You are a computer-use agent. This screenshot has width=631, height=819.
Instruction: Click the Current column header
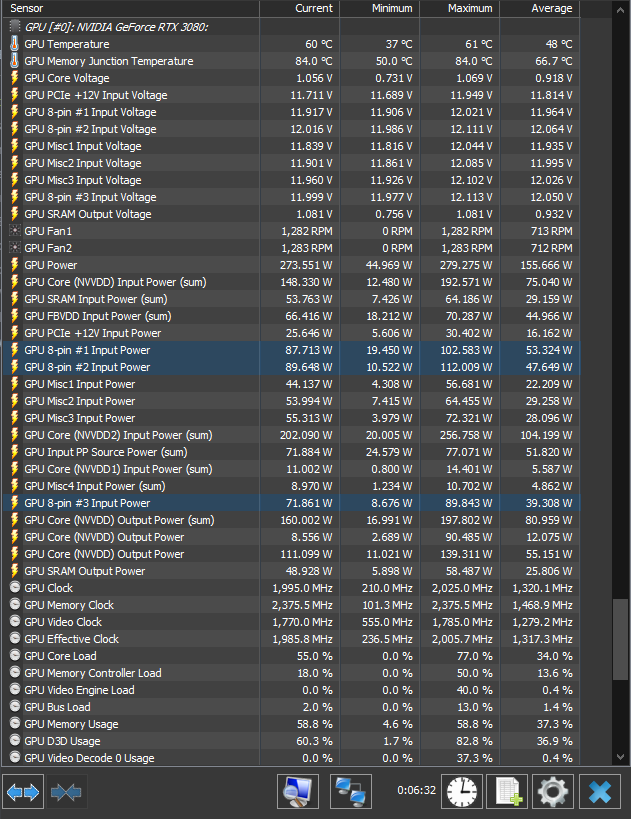[x=299, y=8]
